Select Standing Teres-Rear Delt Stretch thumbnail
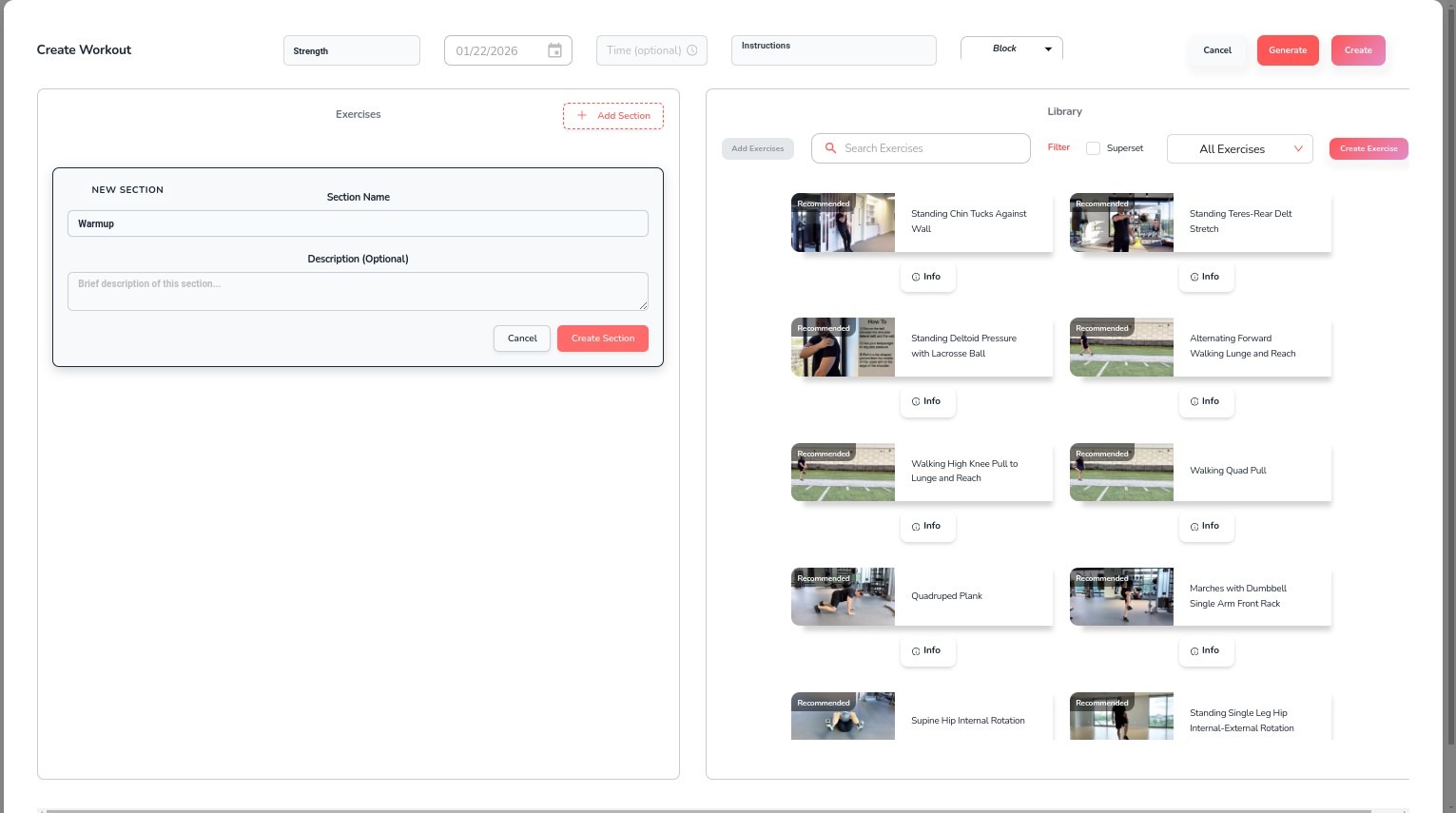The image size is (1456, 813). coord(1121,223)
